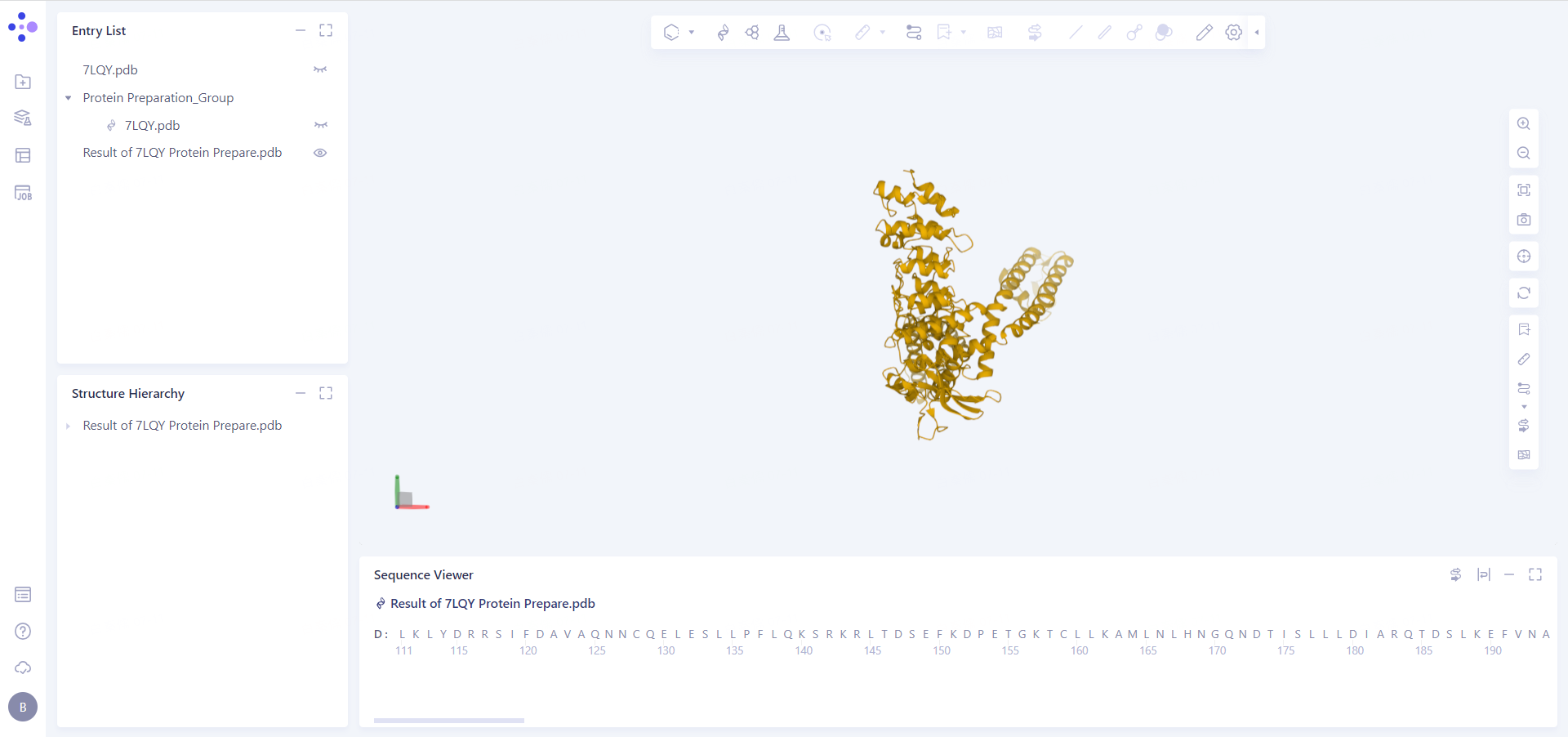
Task: Toggle visibility of Result of 7LQY Protein Prepare.pdb
Action: pyautogui.click(x=319, y=153)
